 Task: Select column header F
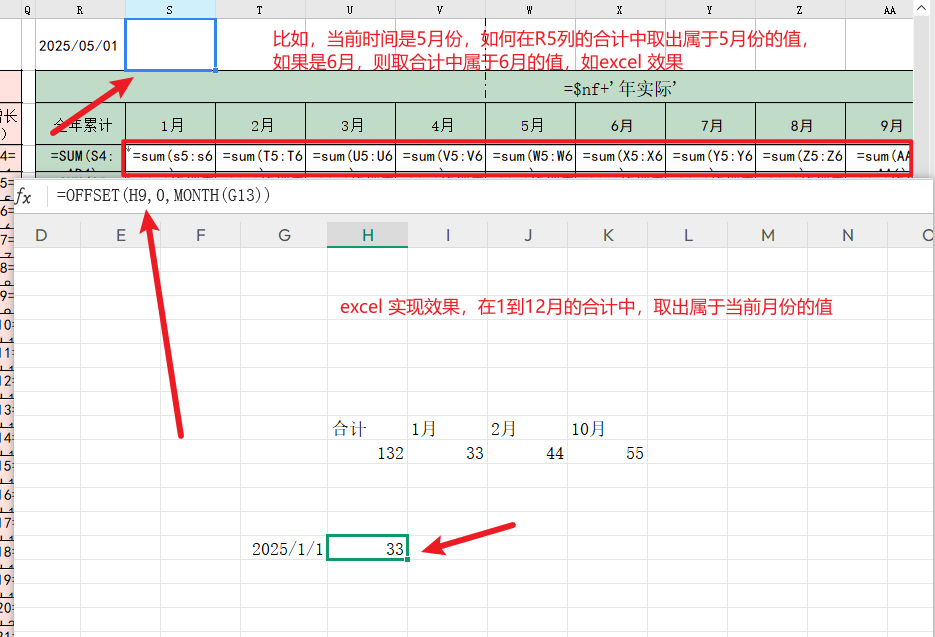point(200,235)
